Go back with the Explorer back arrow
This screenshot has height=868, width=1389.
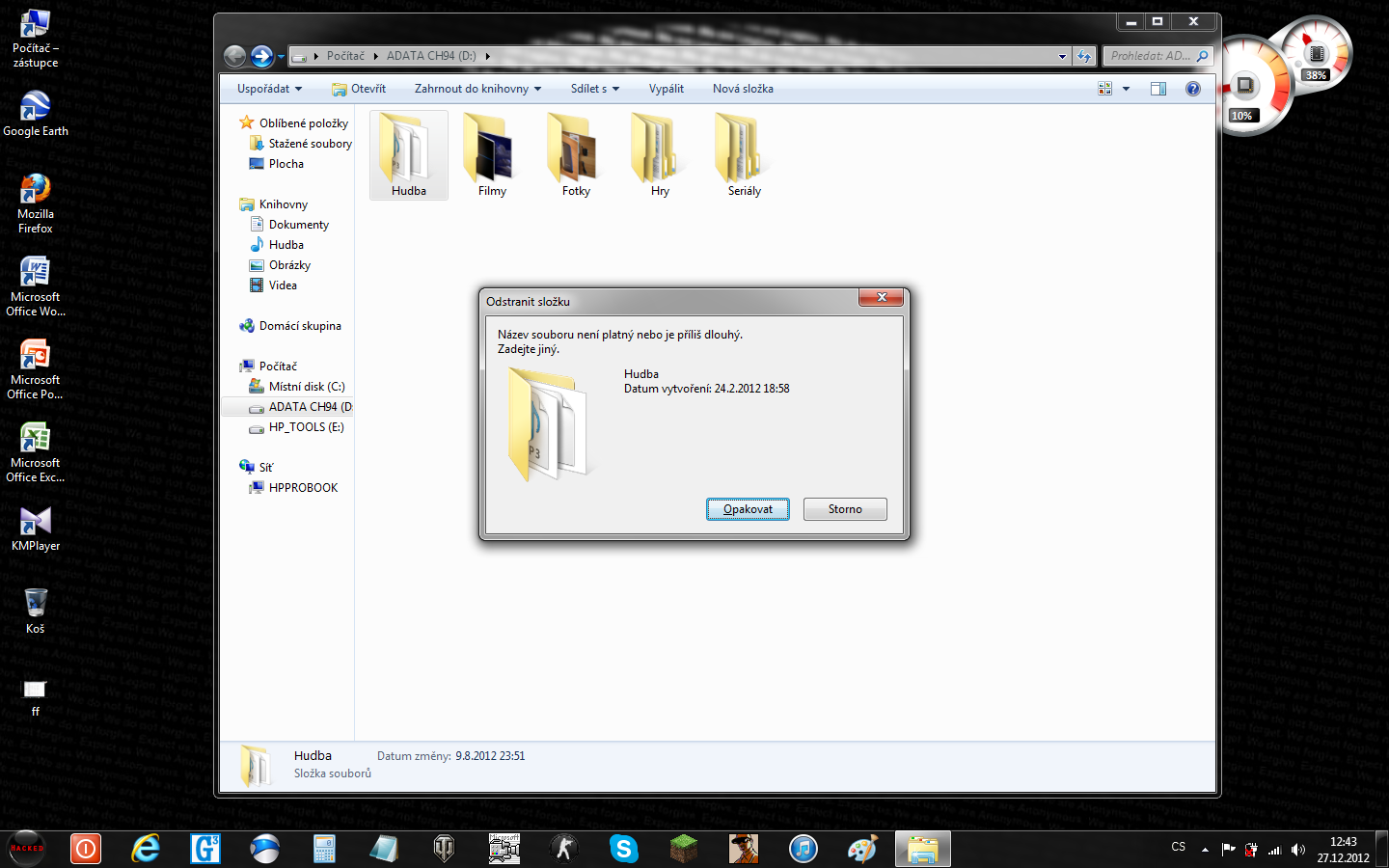pos(234,56)
